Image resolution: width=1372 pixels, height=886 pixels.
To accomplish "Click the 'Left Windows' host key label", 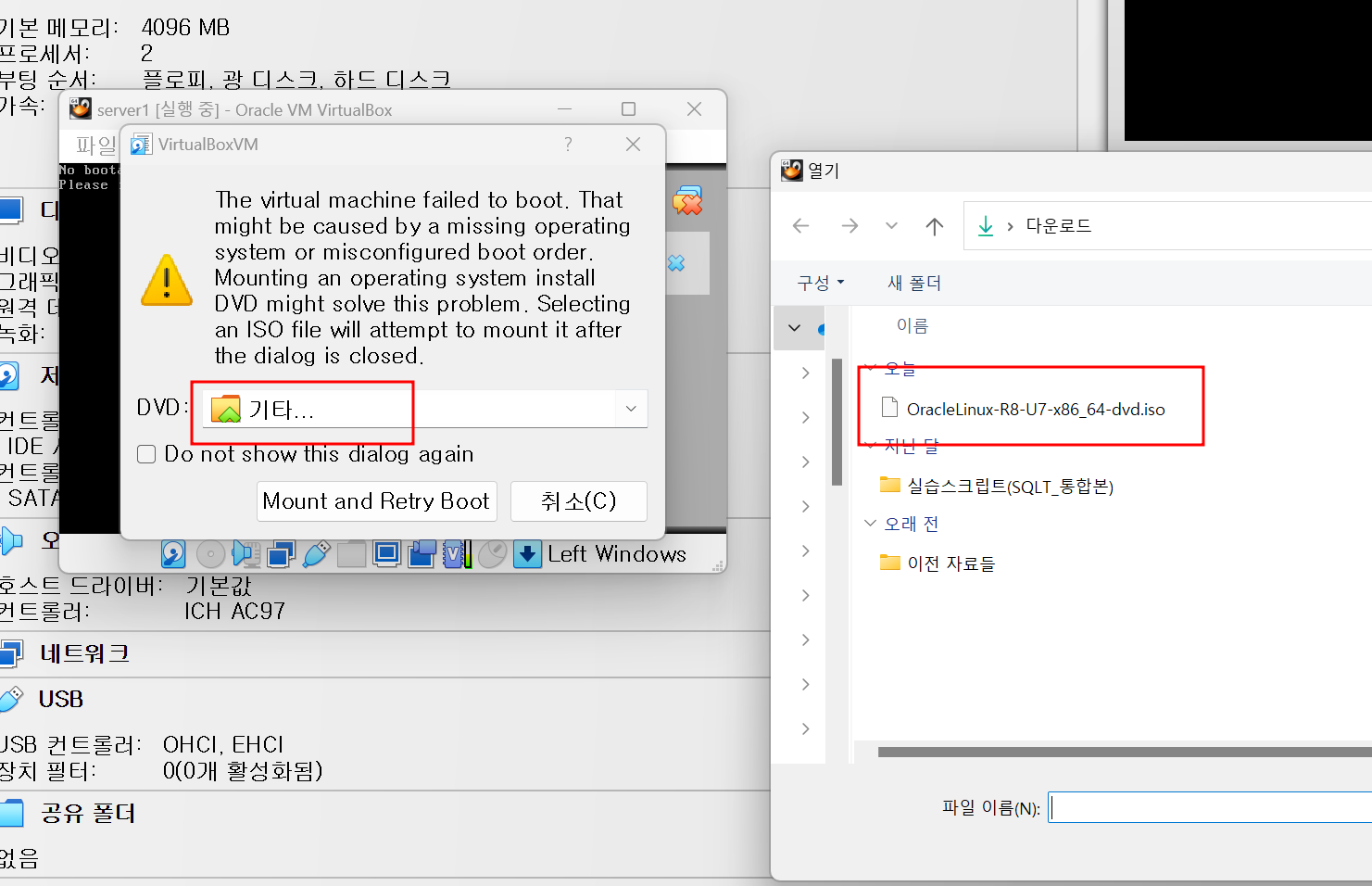I will (617, 554).
